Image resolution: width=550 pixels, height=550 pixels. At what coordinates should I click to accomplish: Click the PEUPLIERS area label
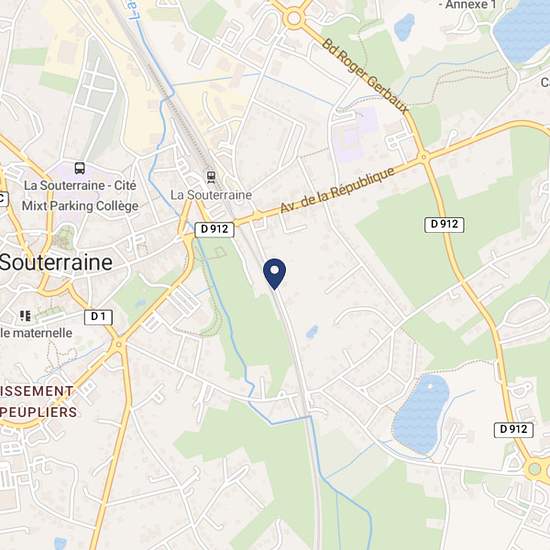(x=38, y=412)
